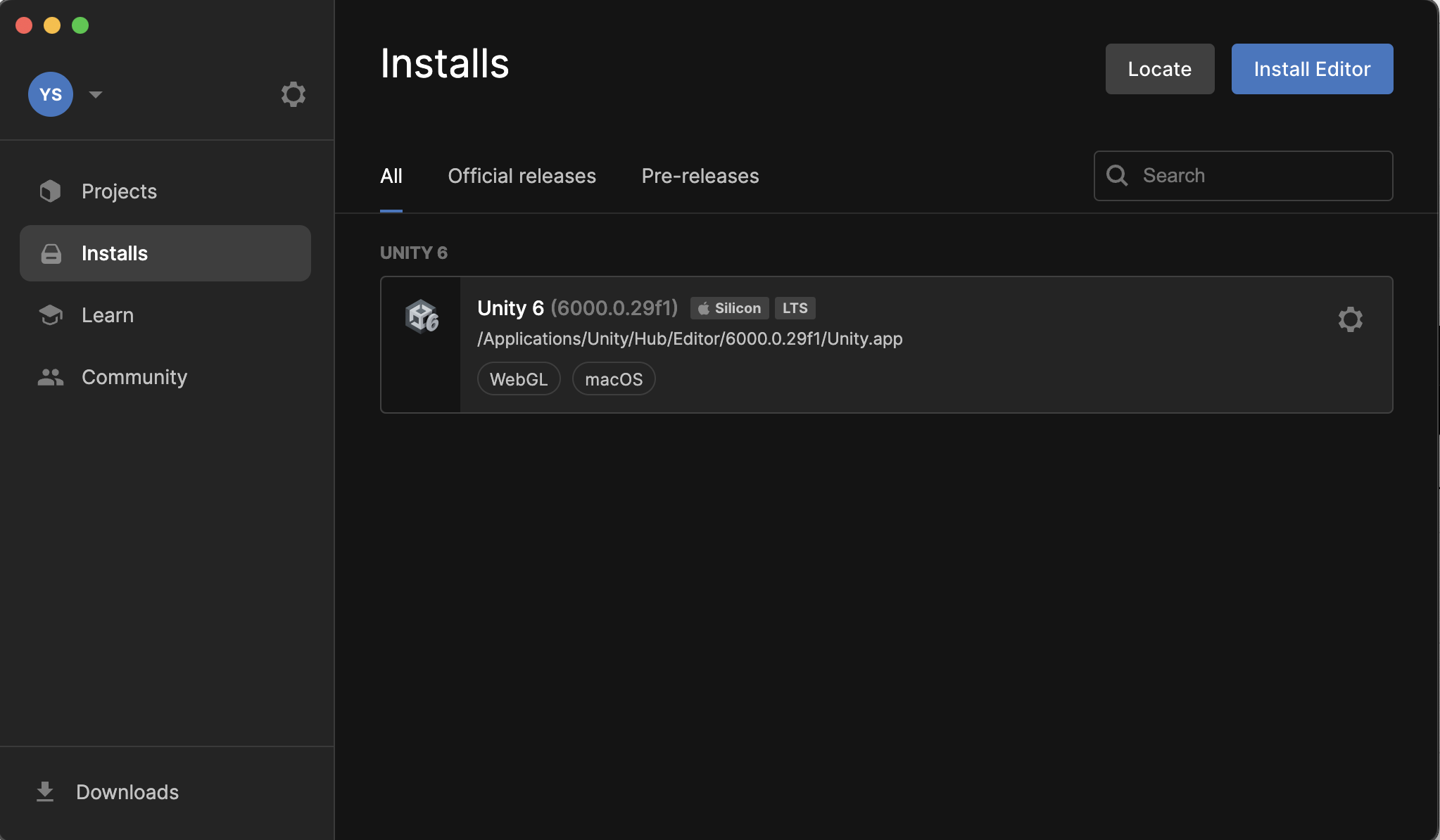Click the LTS badge
The image size is (1440, 840).
(x=795, y=308)
